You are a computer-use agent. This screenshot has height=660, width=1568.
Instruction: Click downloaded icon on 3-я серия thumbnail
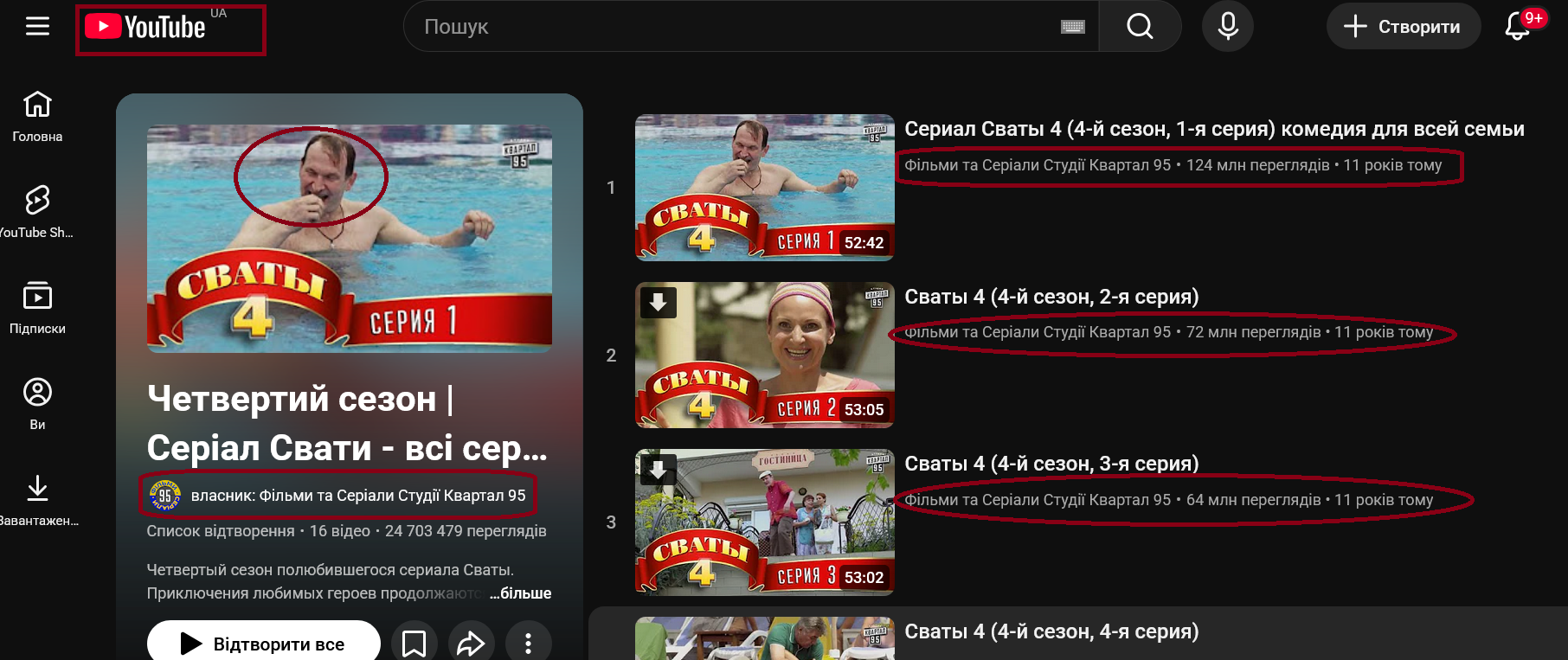click(659, 469)
